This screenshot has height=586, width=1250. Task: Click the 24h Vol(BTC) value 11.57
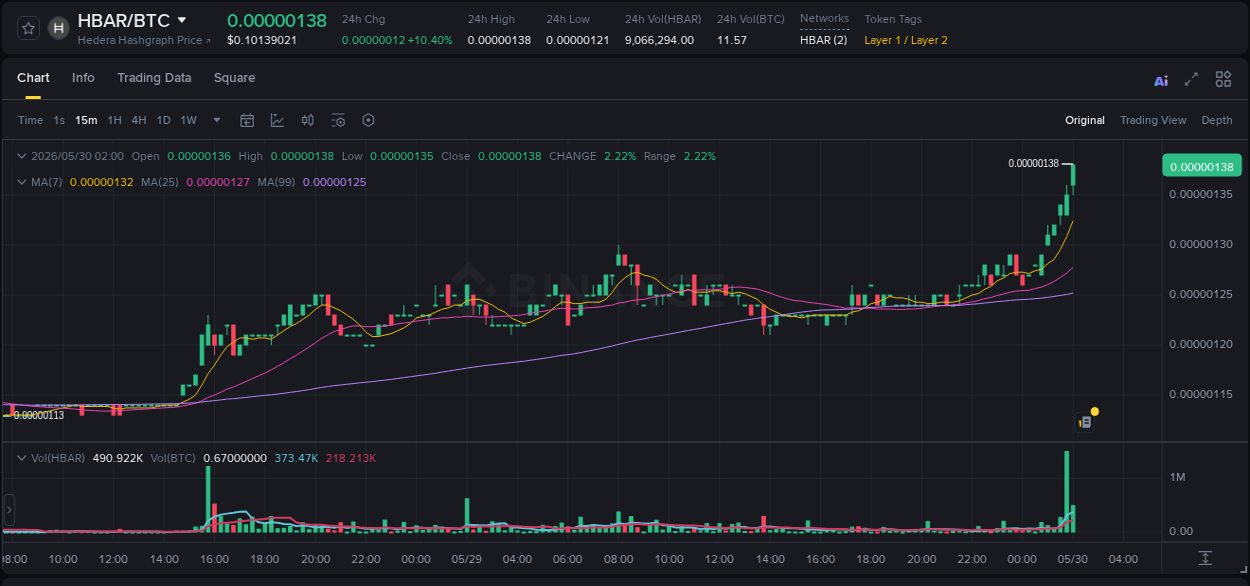pyautogui.click(x=732, y=40)
